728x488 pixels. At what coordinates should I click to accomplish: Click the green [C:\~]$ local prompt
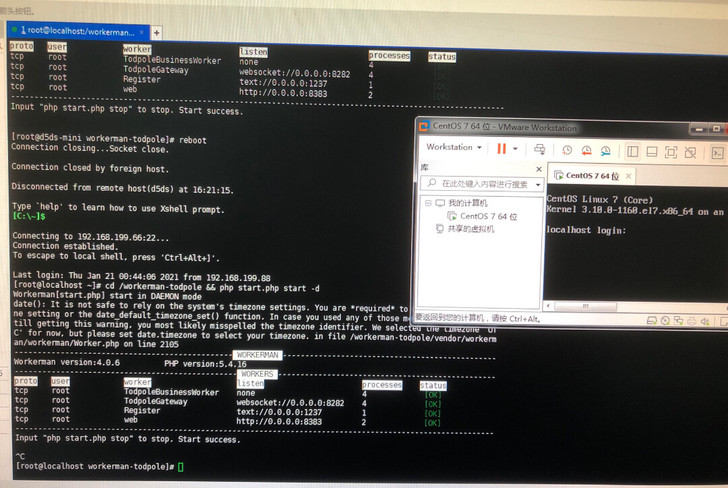tap(29, 216)
